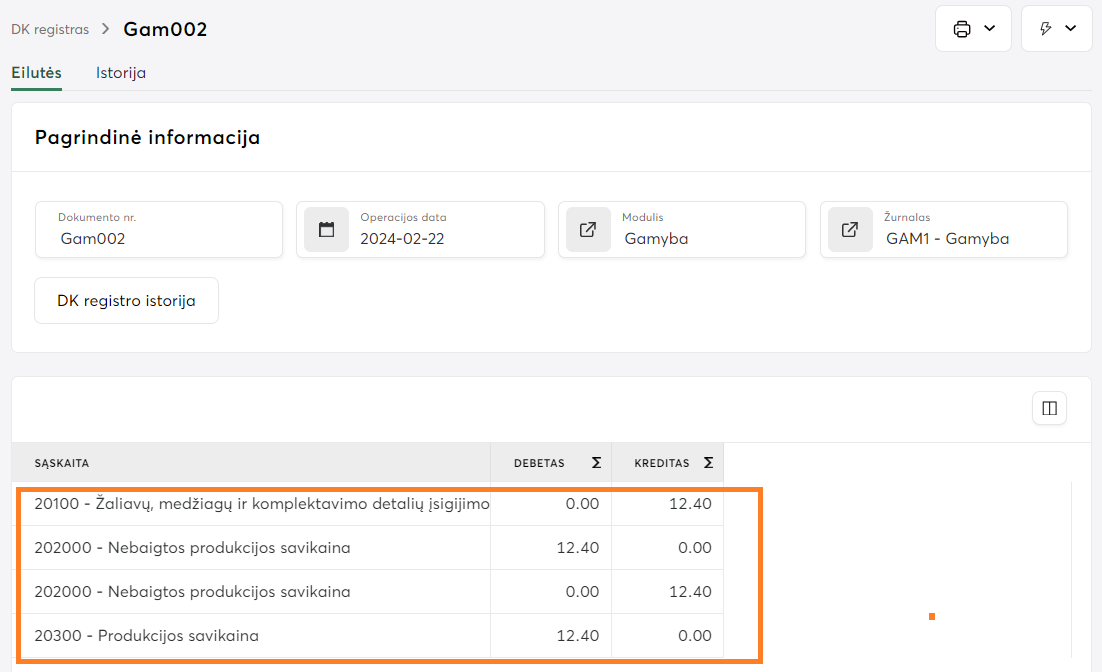Open the lightning quick actions menu

point(1046,29)
